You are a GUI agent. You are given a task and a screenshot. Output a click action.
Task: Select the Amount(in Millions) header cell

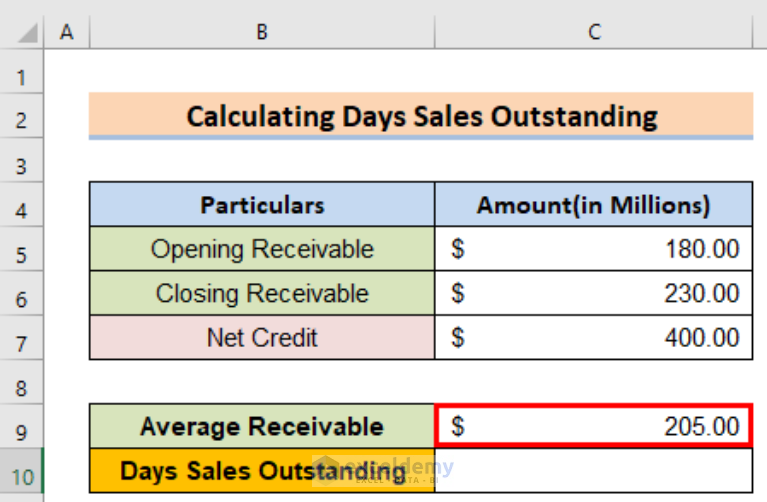point(593,205)
